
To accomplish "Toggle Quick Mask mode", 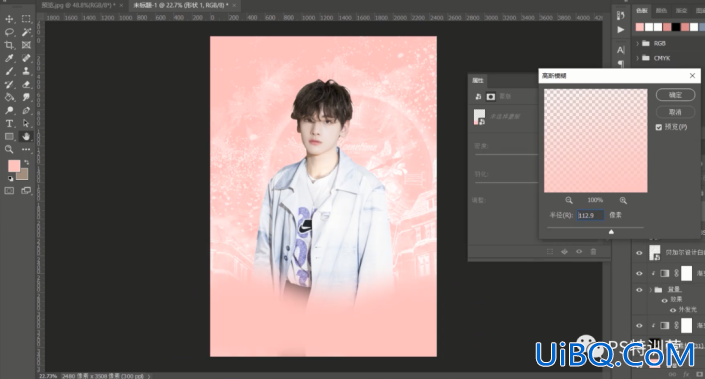I will pyautogui.click(x=9, y=191).
